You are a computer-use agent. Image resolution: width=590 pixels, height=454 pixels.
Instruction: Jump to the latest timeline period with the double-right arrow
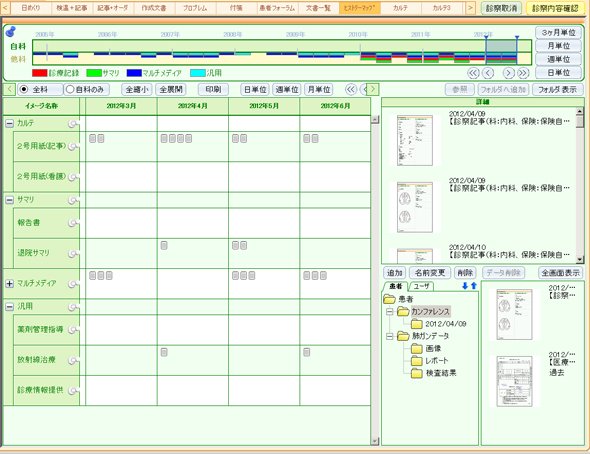[x=523, y=73]
